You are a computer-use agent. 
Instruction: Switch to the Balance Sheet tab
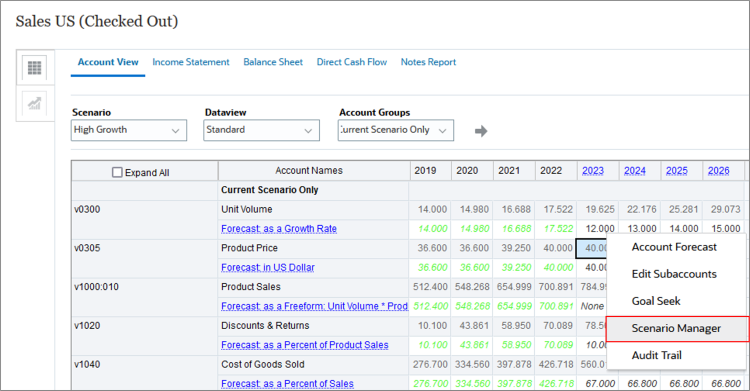coord(273,62)
